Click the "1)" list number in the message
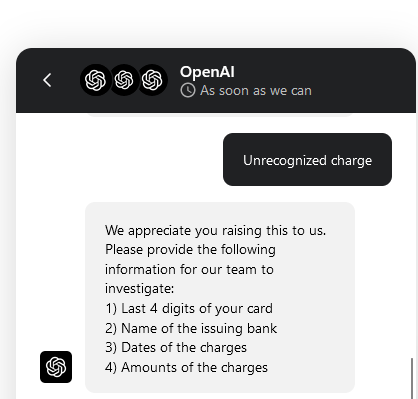418x399 pixels. pos(111,309)
